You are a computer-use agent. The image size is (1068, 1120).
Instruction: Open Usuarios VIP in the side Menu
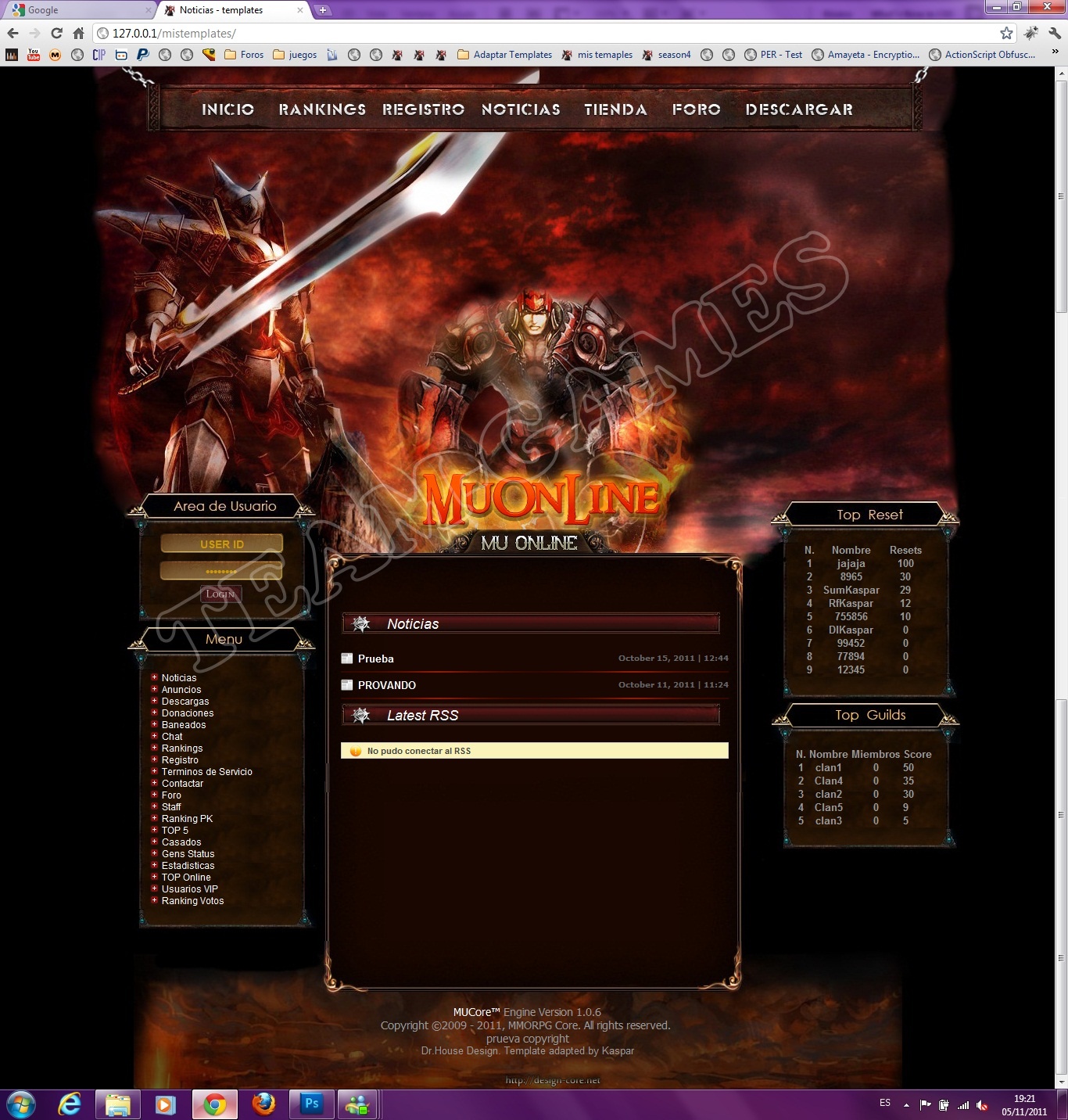point(190,889)
